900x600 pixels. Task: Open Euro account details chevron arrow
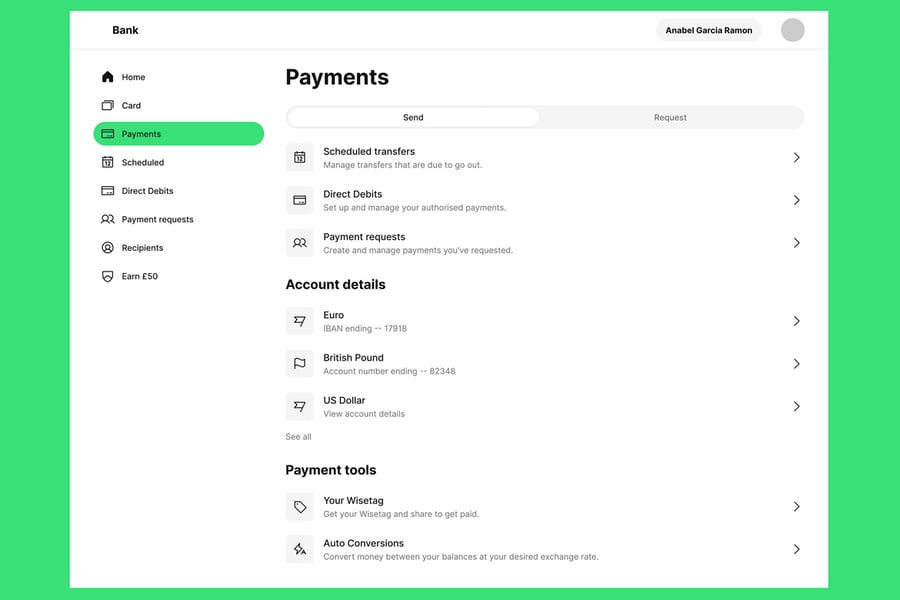(796, 321)
